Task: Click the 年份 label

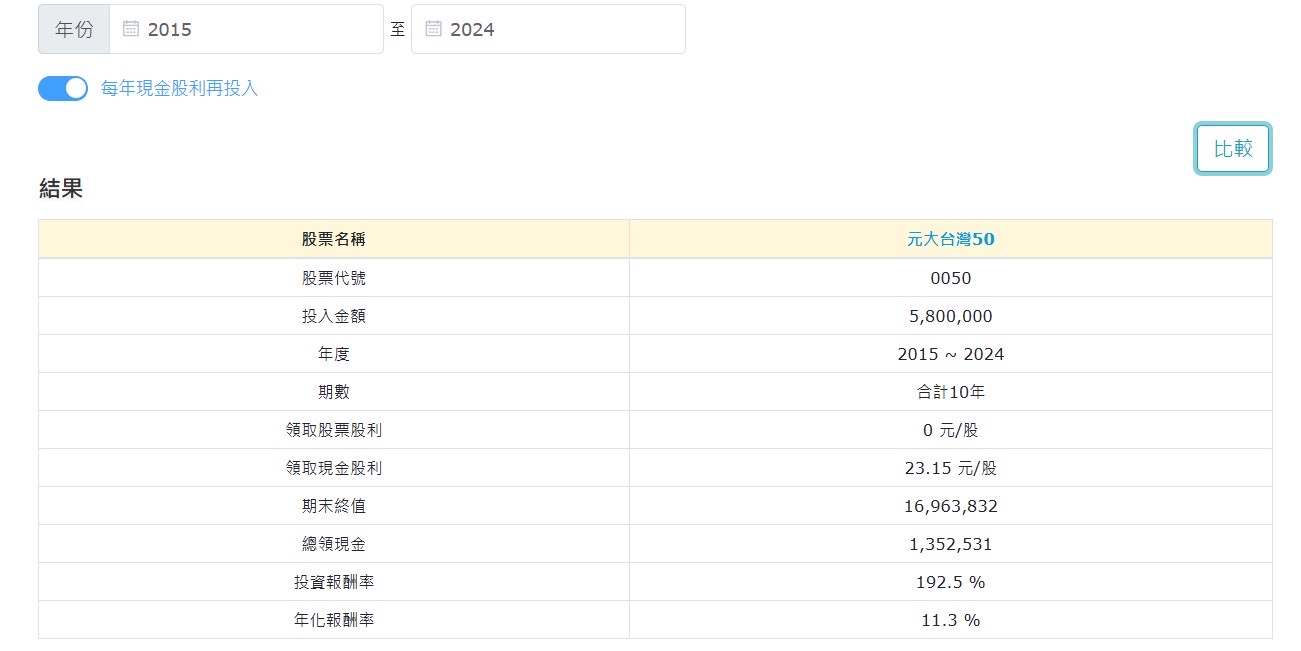Action: [74, 29]
